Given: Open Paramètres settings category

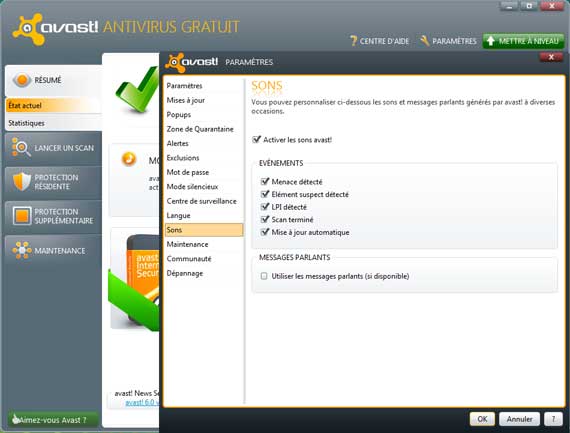Looking at the screenshot, I should (204, 86).
